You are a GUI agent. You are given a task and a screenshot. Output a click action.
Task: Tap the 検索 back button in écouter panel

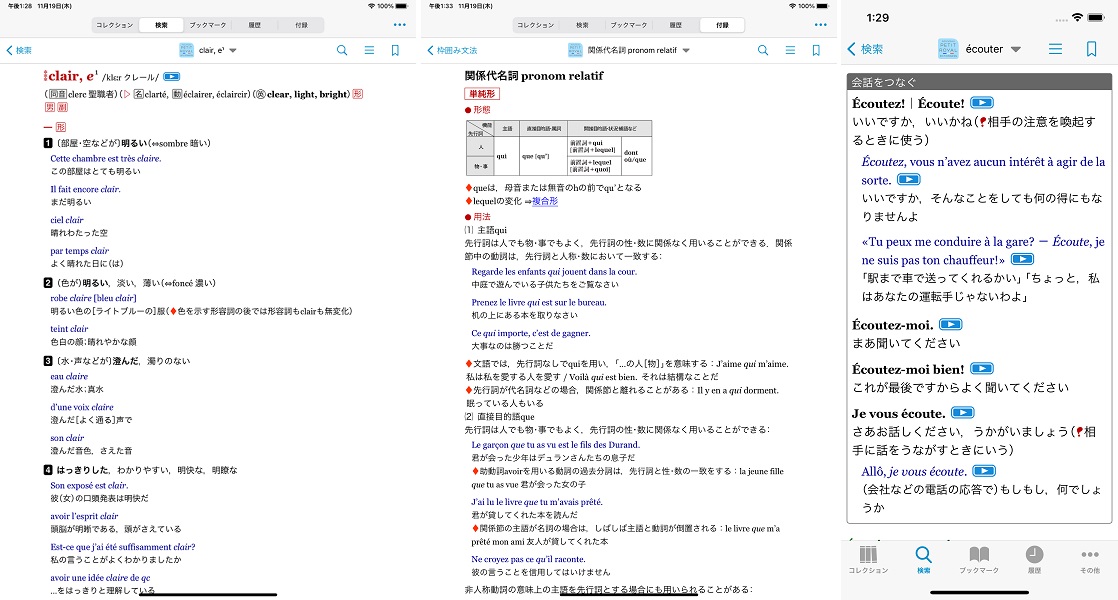[865, 49]
